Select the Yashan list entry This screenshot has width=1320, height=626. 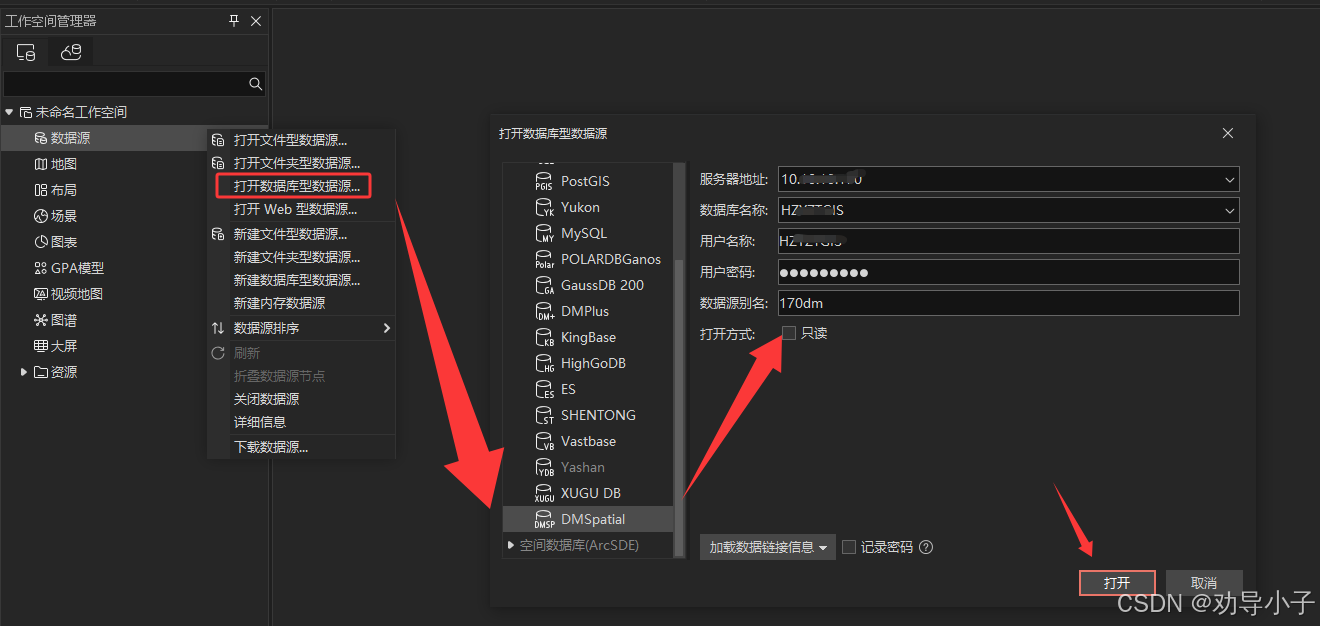coord(588,467)
